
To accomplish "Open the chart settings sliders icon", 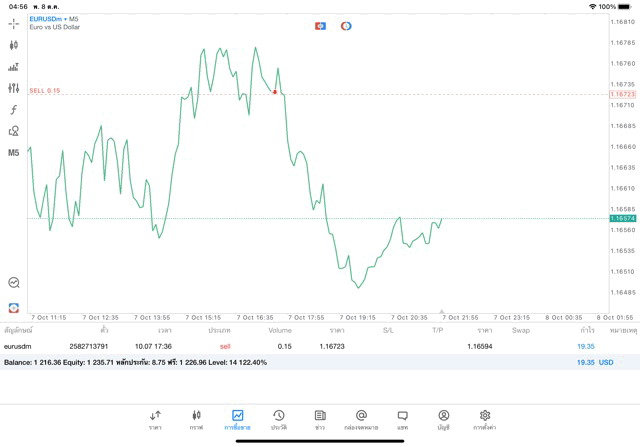I will click(14, 89).
